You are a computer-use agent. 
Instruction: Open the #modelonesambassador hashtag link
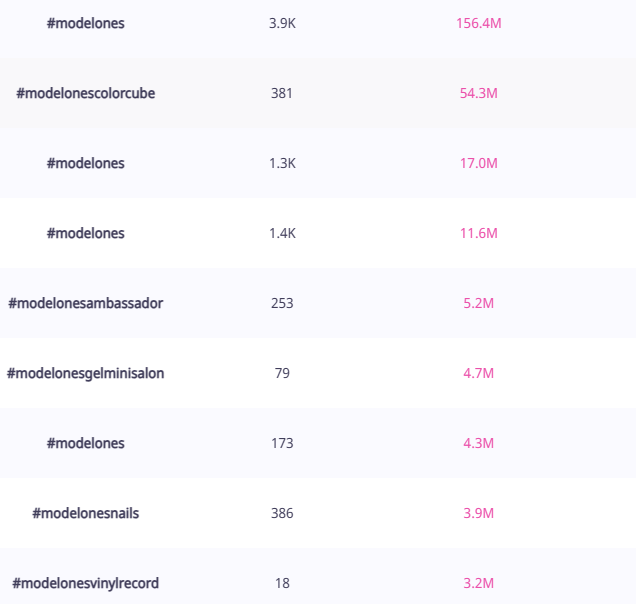pos(86,303)
